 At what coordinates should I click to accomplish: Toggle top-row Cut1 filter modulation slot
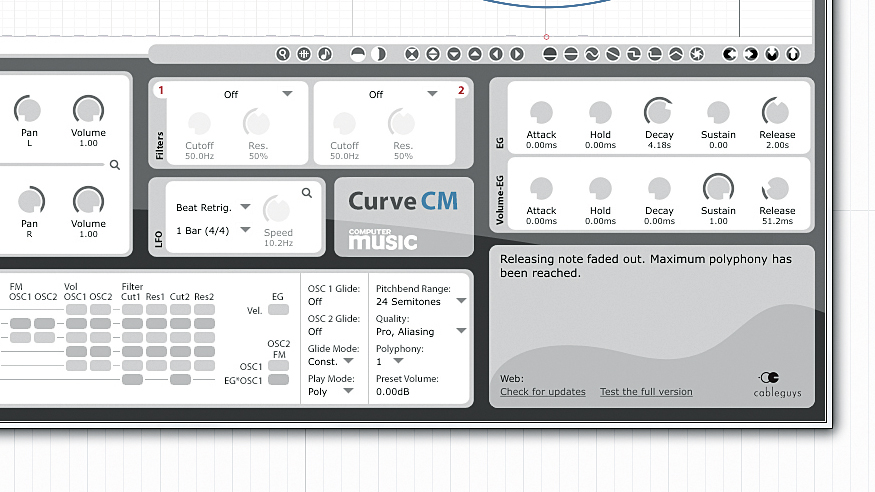point(132,310)
